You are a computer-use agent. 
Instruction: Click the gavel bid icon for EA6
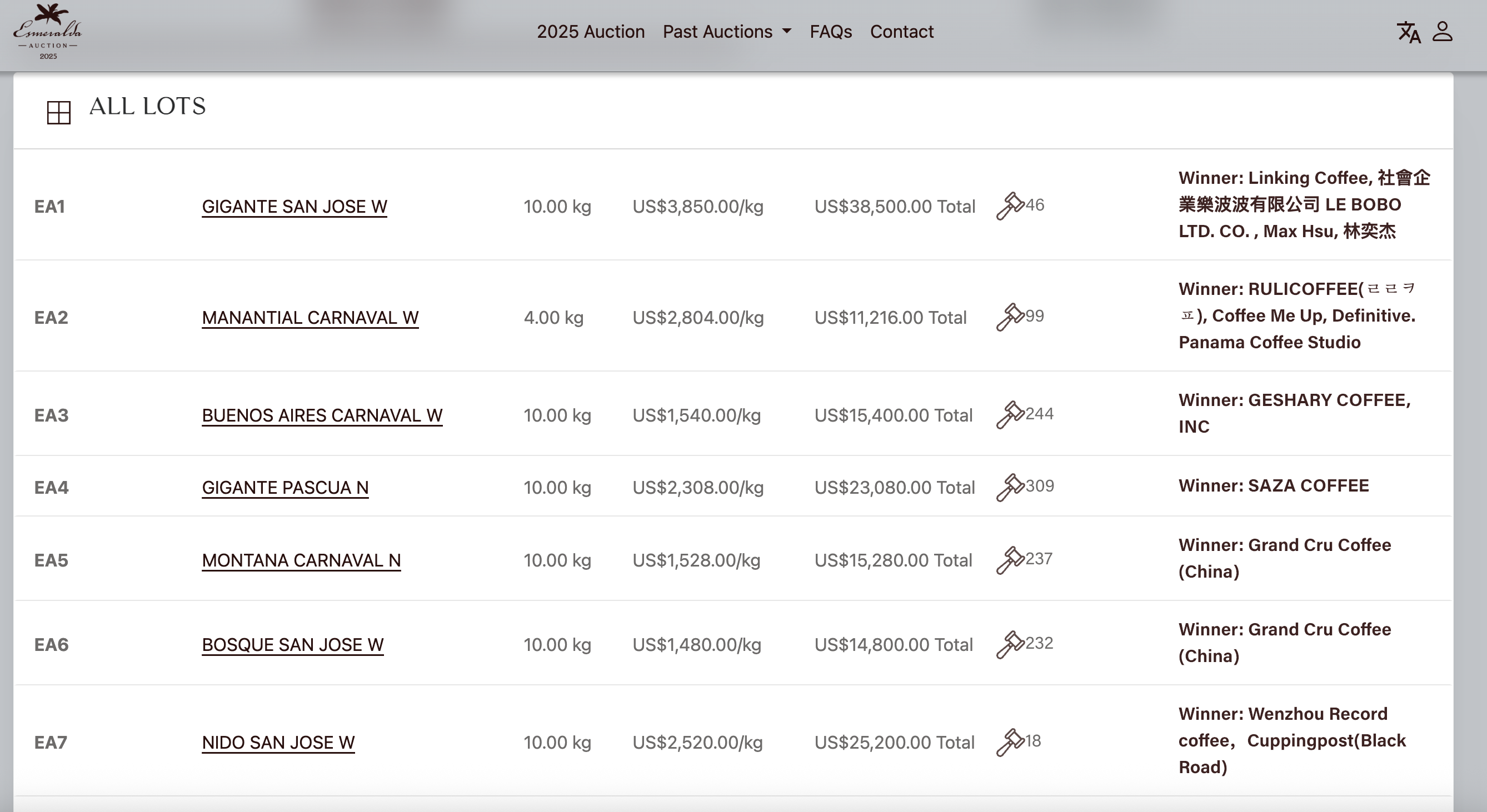[x=1010, y=645]
